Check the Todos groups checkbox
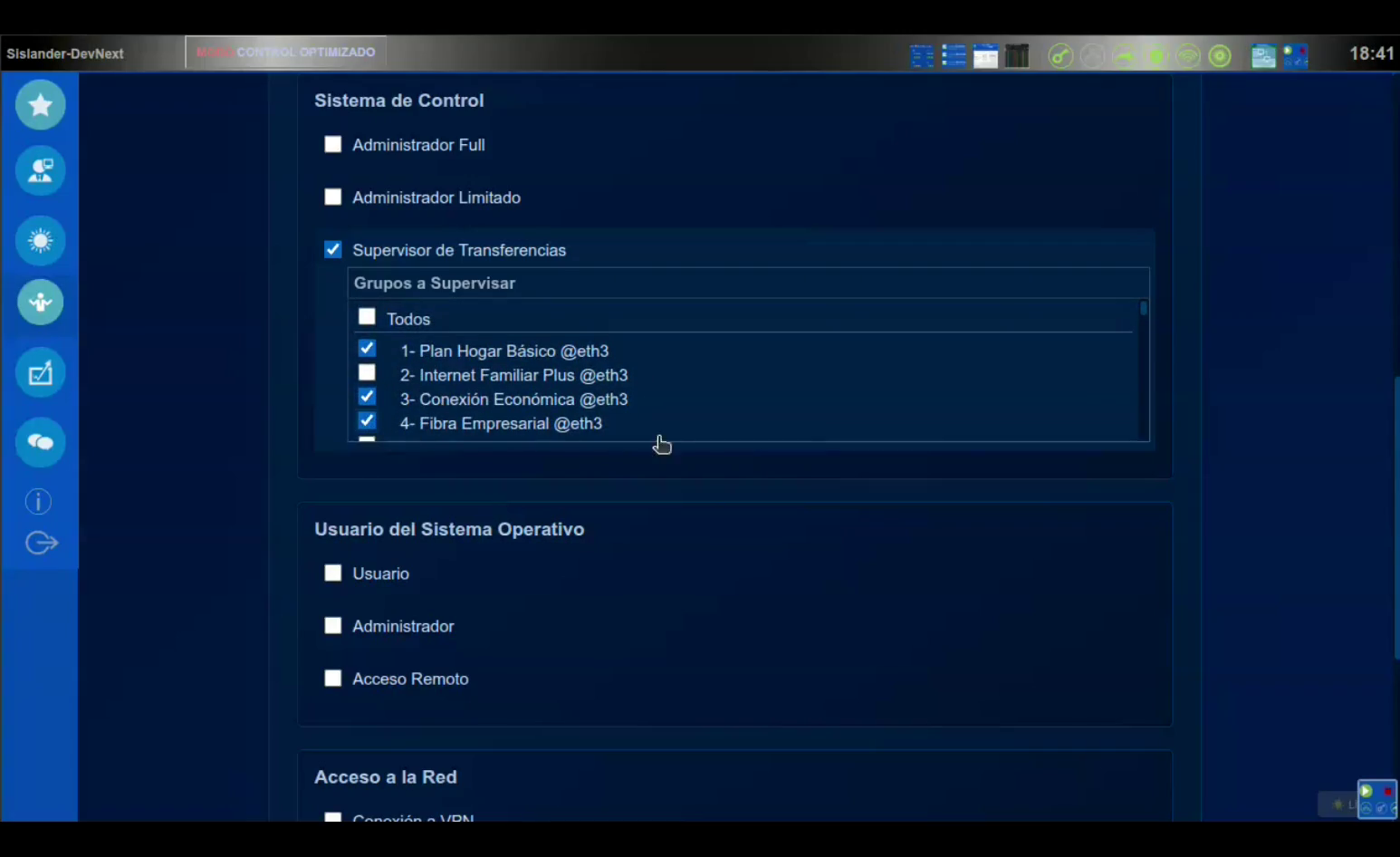1400x857 pixels. (367, 317)
